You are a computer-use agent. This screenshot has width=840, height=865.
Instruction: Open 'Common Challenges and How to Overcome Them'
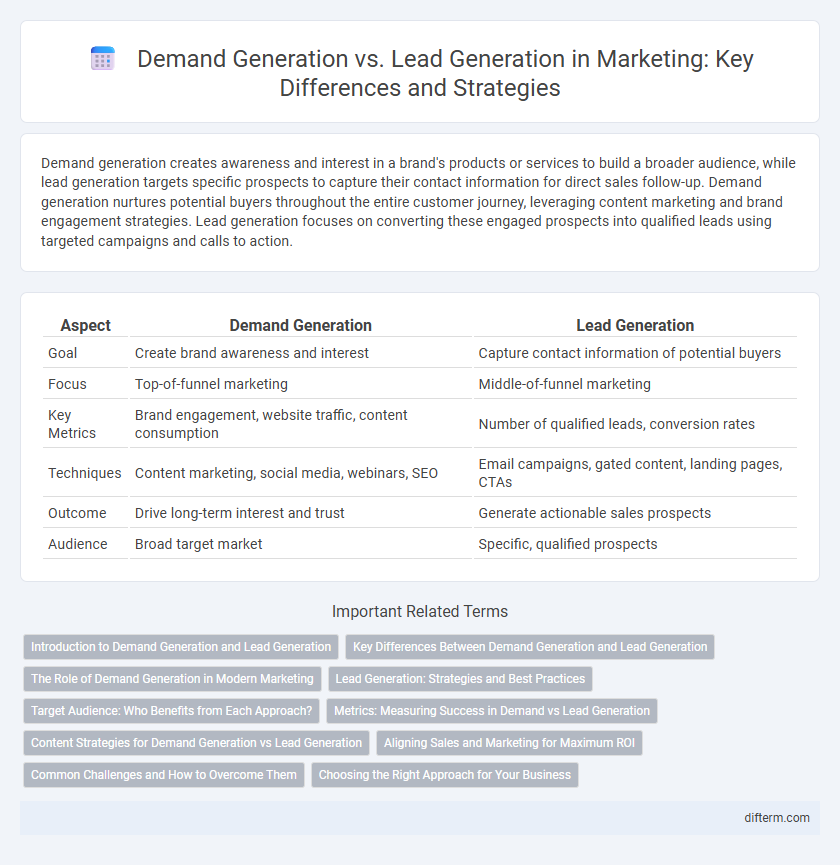click(164, 775)
